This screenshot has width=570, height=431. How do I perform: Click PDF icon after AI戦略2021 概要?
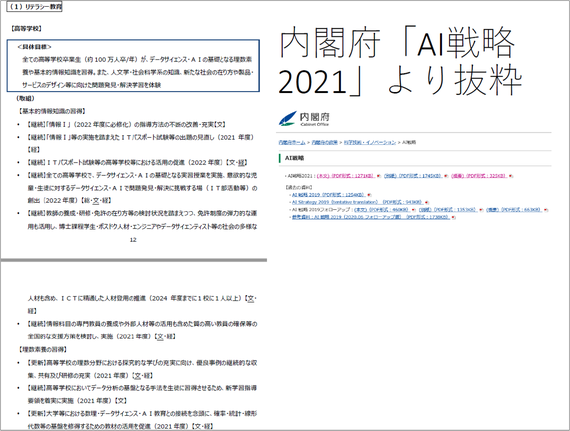(510, 176)
